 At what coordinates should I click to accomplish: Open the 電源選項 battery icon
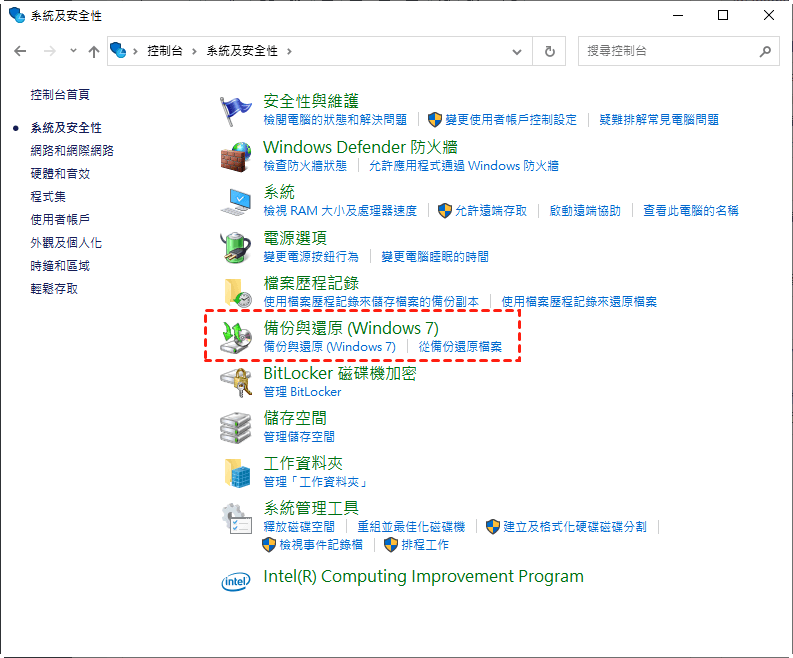(236, 247)
